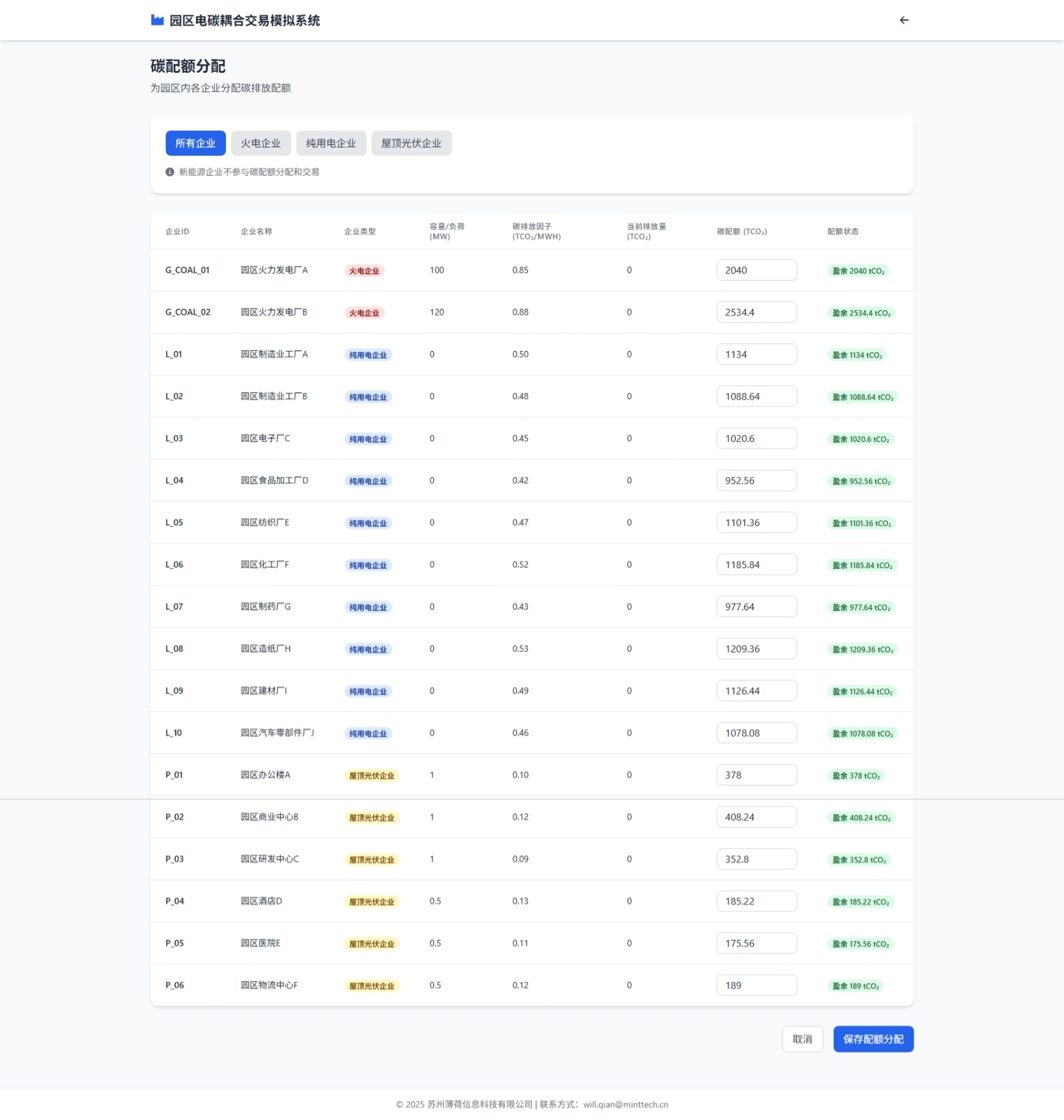Click the contact email will.qian@minttech.cn
Viewport: 1064px width, 1120px height.
tap(626, 1105)
